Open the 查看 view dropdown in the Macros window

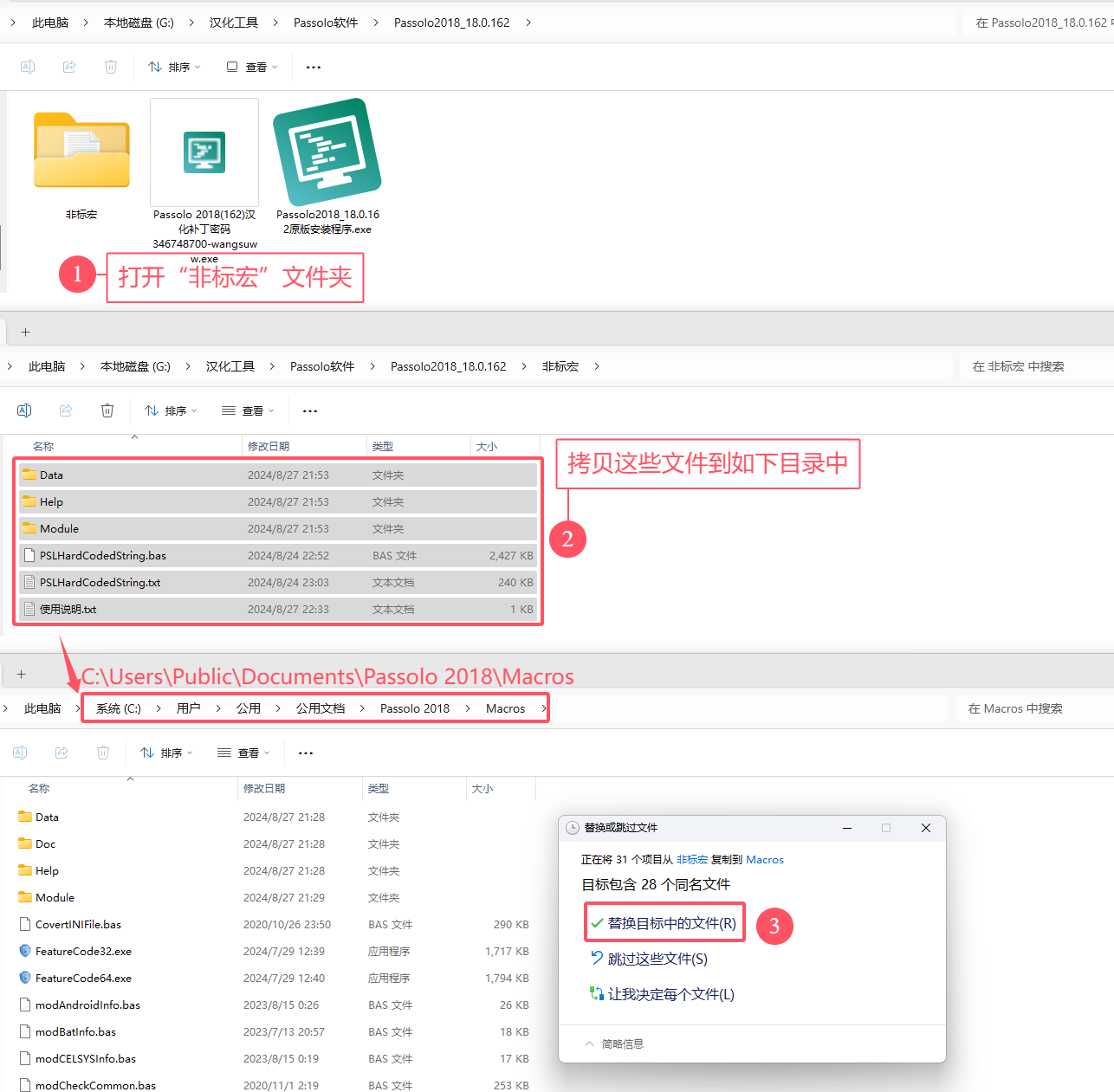pos(243,753)
